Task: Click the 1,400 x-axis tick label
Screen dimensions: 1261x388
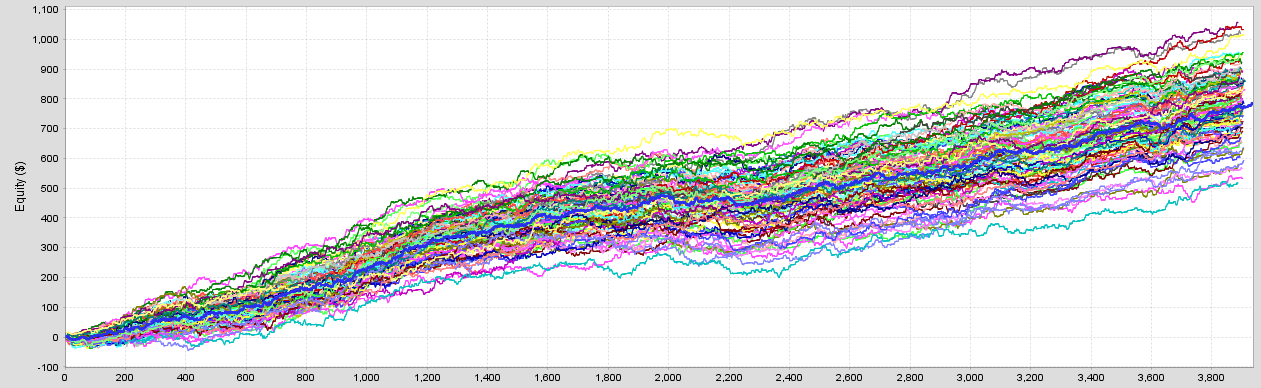Action: [487, 379]
